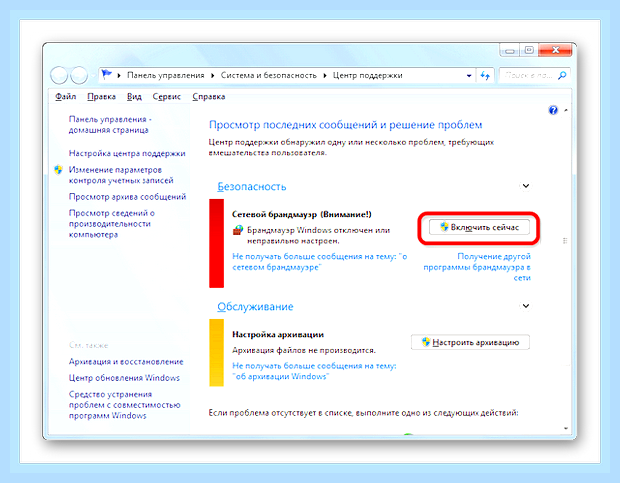Open the Сервис menu
Image resolution: width=620 pixels, height=483 pixels.
pyautogui.click(x=166, y=96)
